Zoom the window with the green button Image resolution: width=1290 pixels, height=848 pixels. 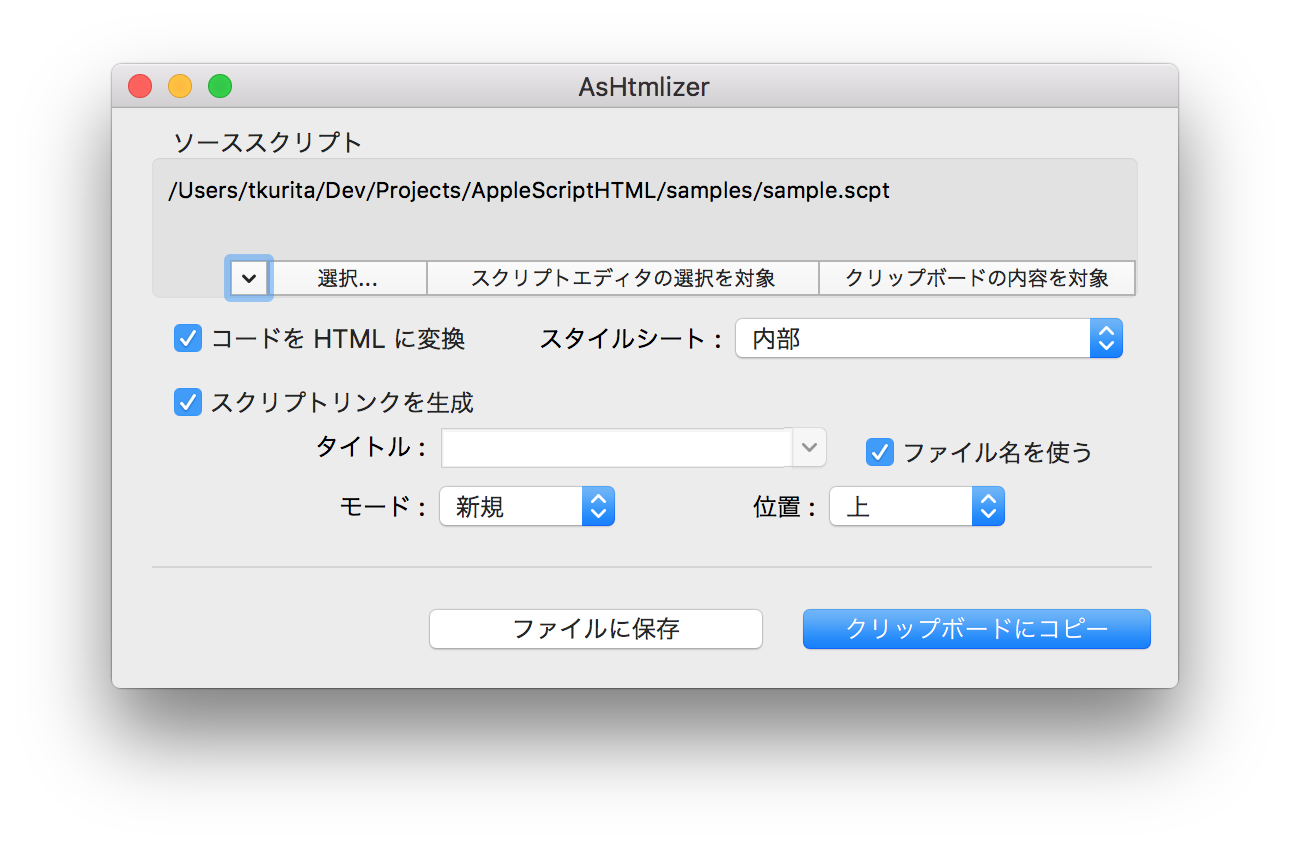pos(220,87)
